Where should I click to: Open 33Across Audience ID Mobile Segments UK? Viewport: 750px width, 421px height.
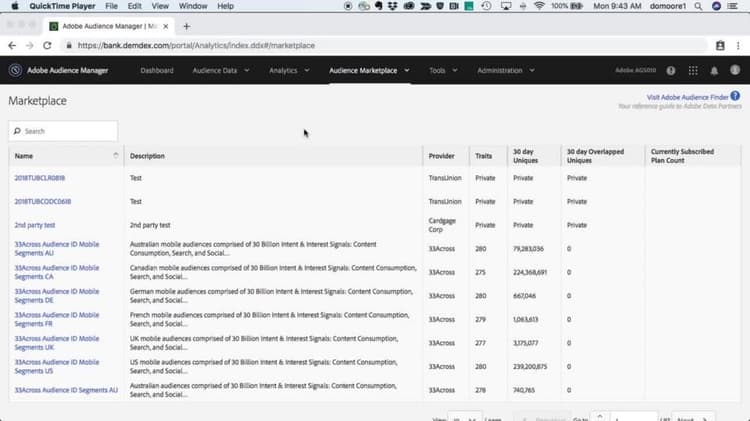pos(56,343)
